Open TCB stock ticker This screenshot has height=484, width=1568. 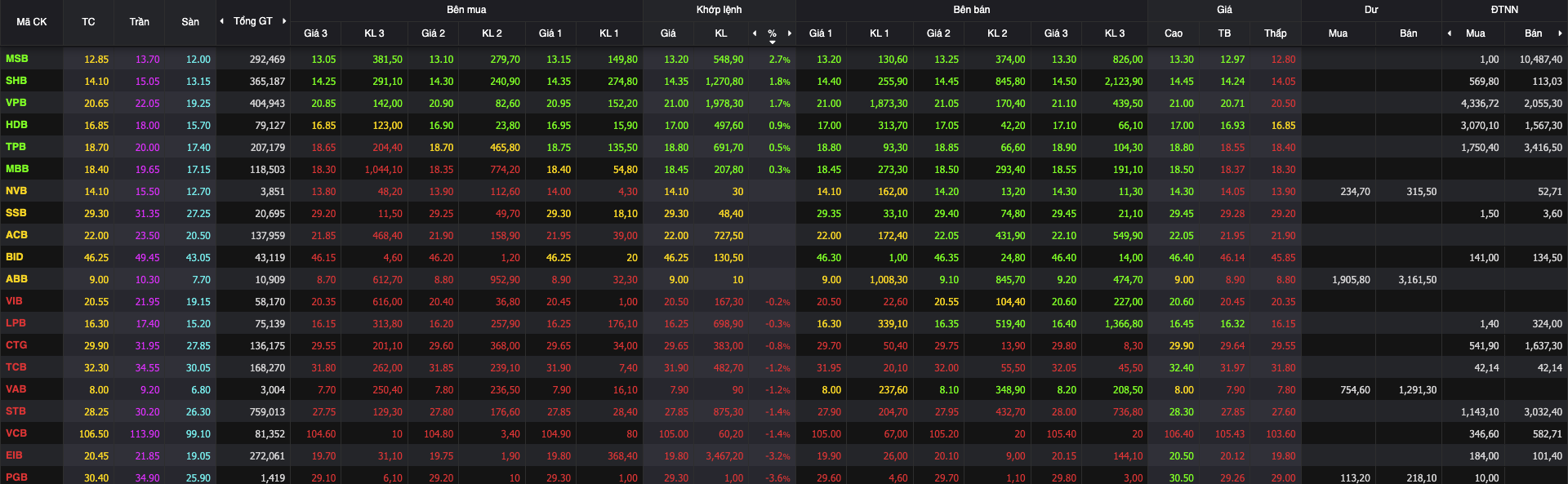[x=16, y=367]
